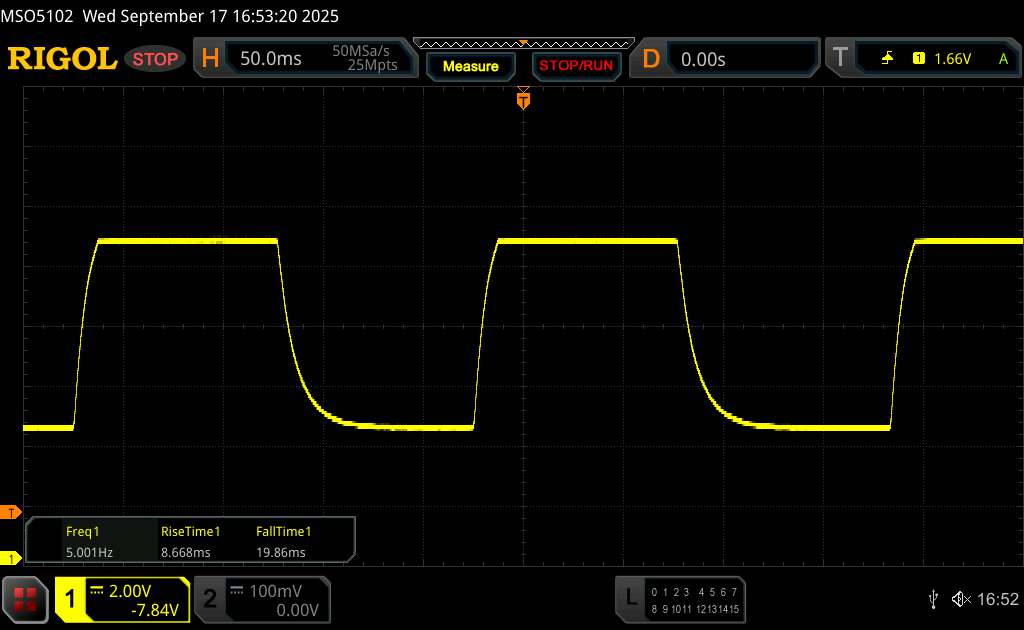
Task: Open the trigger settings at 1.66V
Action: click(952, 59)
